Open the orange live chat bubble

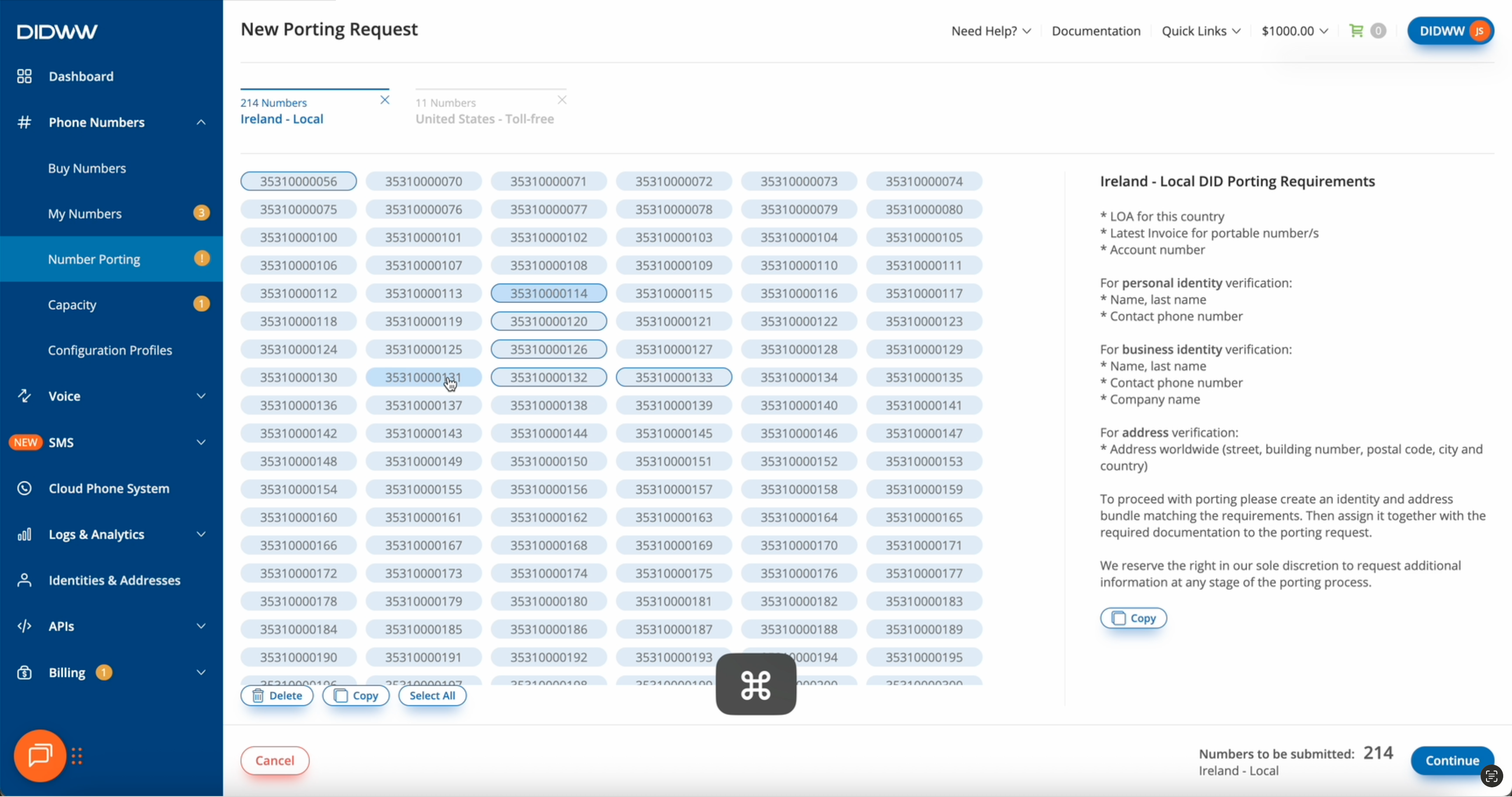[x=40, y=755]
